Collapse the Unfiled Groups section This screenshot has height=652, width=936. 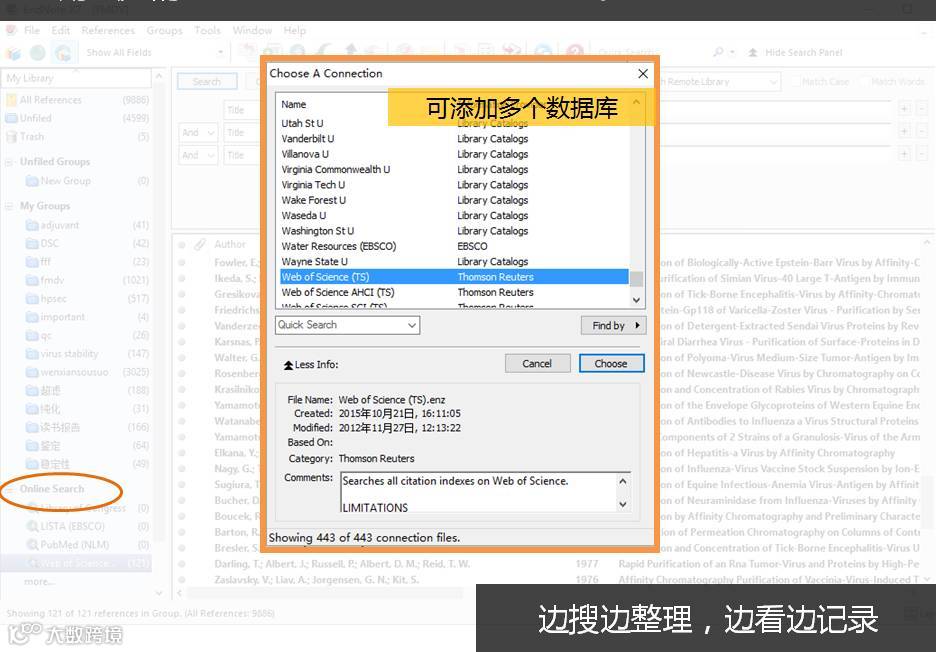tap(9, 162)
